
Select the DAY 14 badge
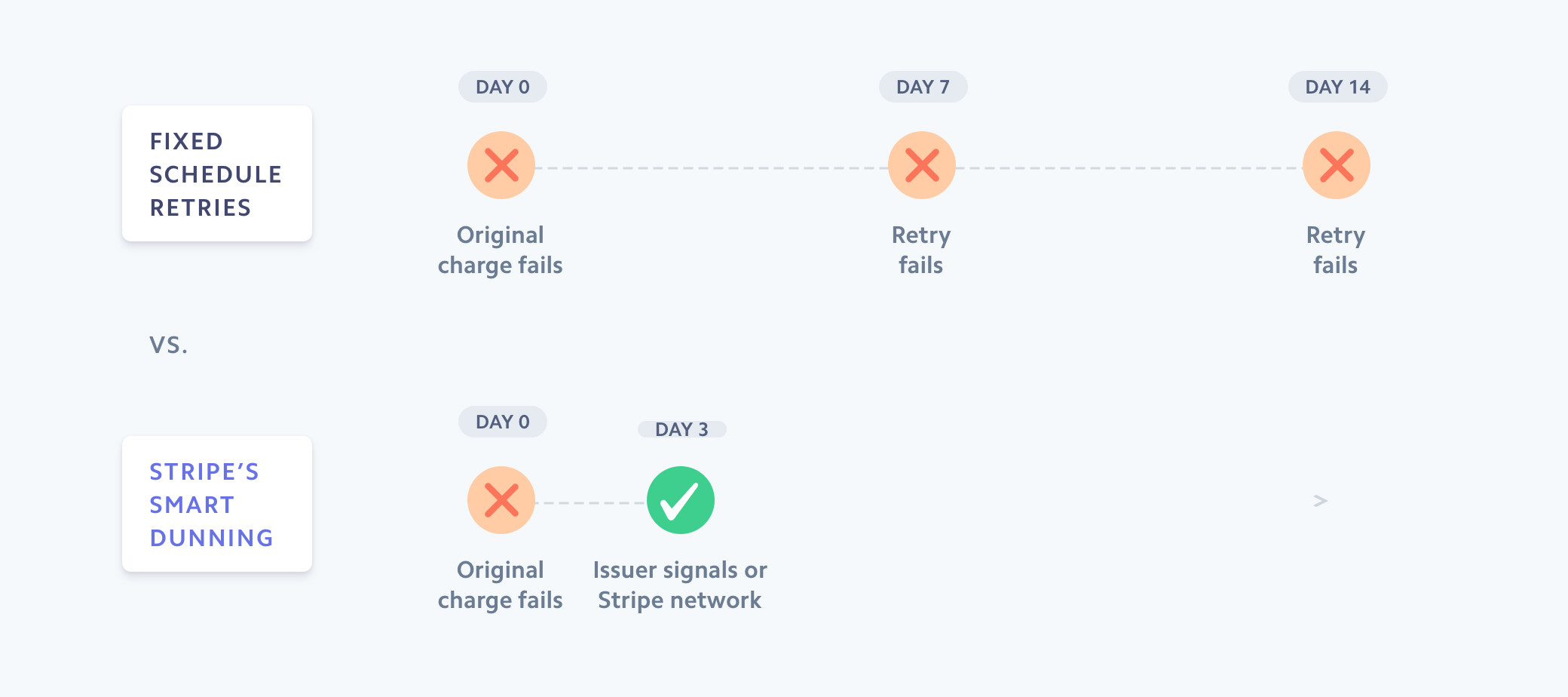pyautogui.click(x=1337, y=87)
